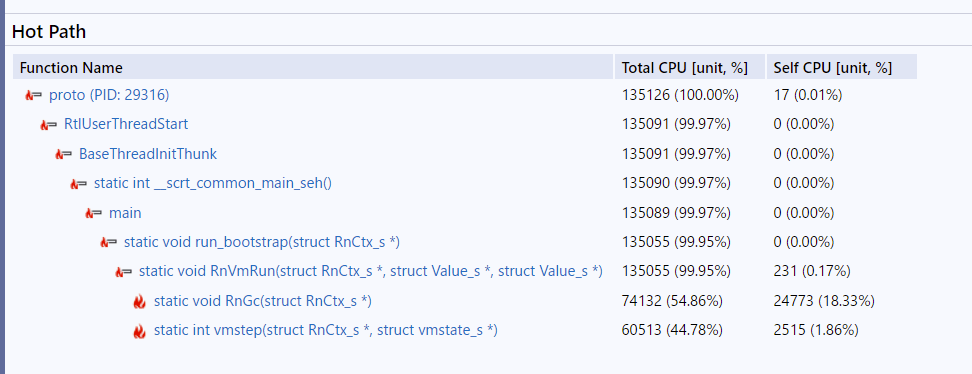Click the flame icon beside proto (PID: 29316)

pyautogui.click(x=33, y=95)
